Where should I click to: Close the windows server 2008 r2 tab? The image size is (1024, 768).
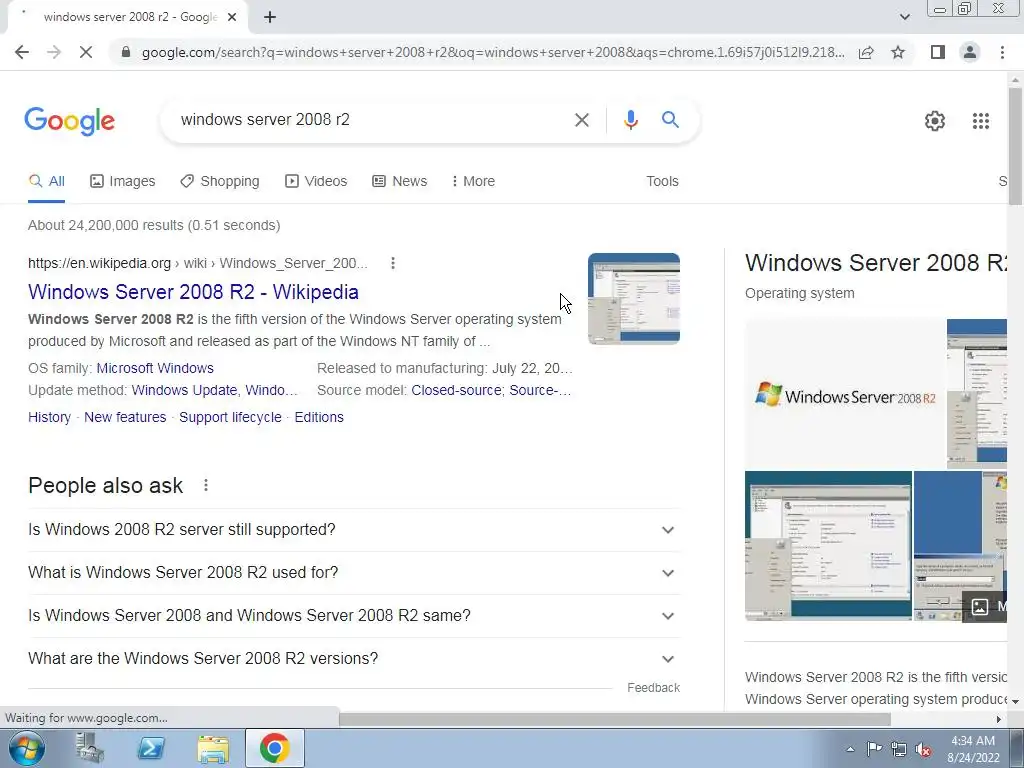[232, 18]
